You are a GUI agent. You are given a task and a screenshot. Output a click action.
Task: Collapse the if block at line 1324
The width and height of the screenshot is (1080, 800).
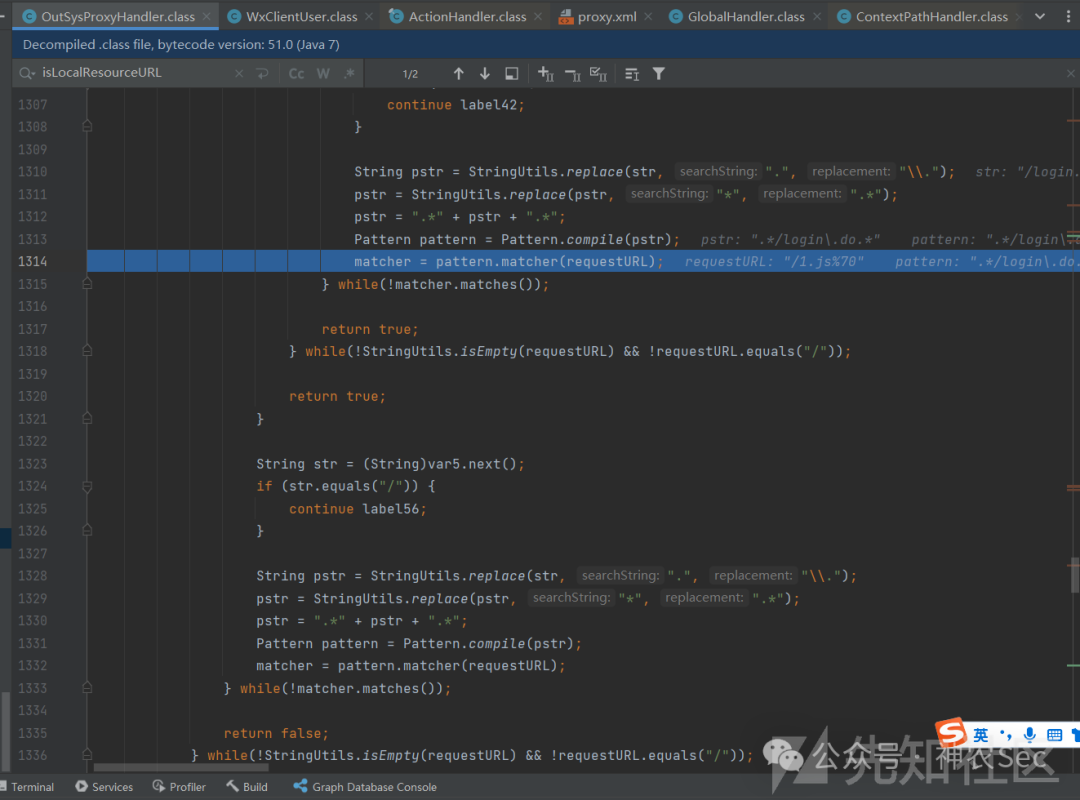[87, 486]
